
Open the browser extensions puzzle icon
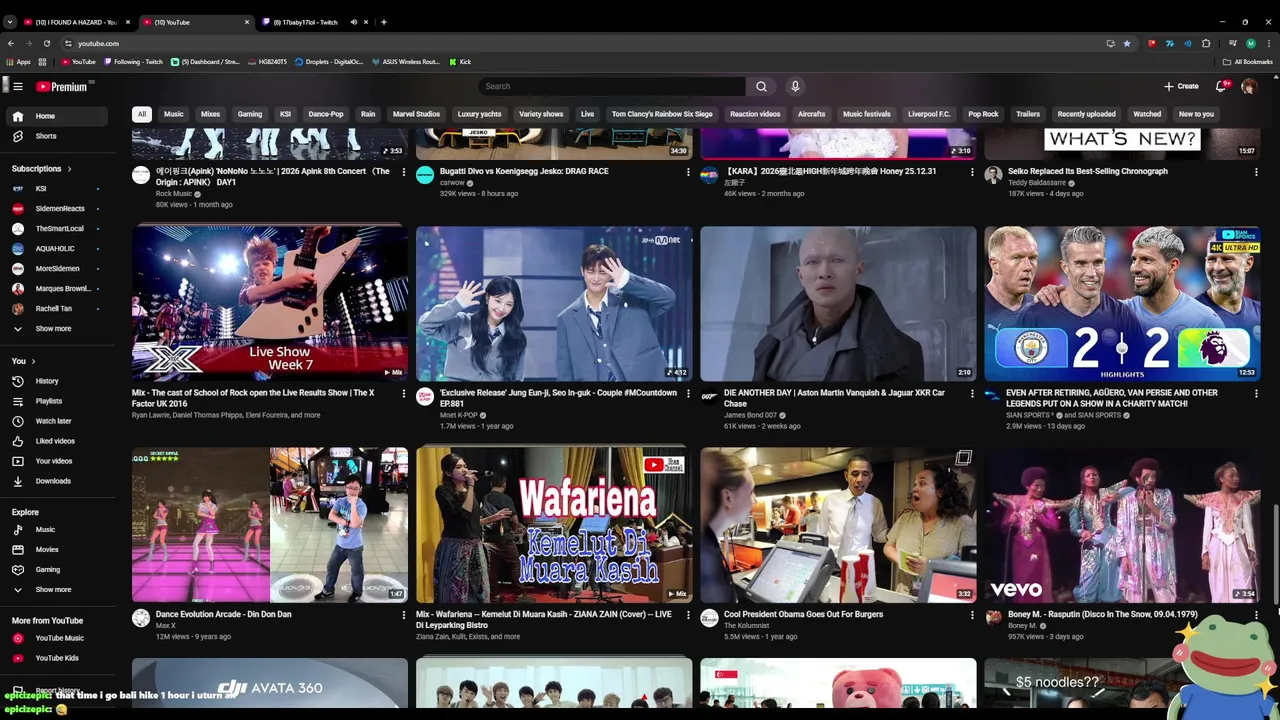coord(1206,43)
